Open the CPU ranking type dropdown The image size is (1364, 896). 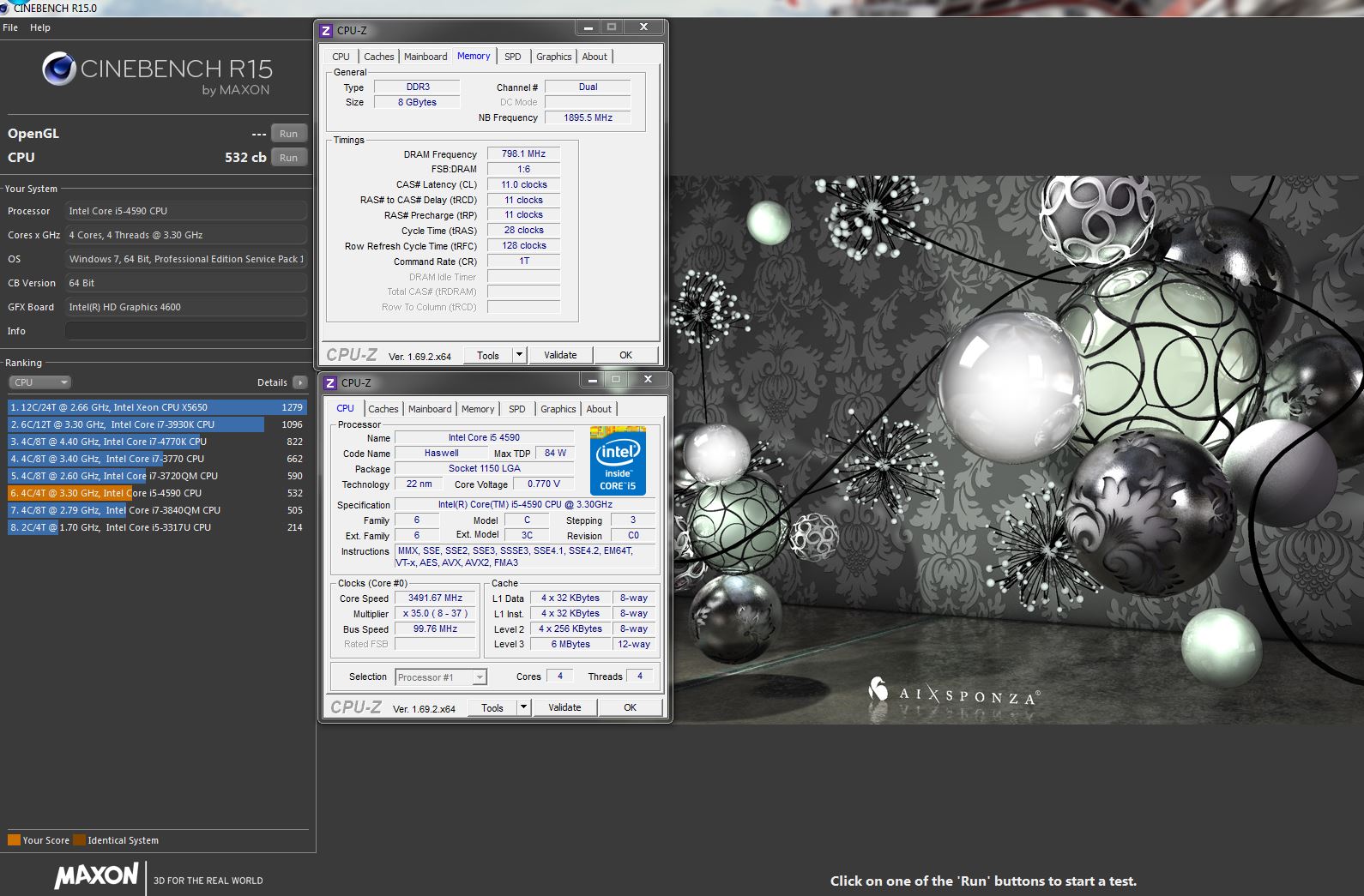(39, 382)
